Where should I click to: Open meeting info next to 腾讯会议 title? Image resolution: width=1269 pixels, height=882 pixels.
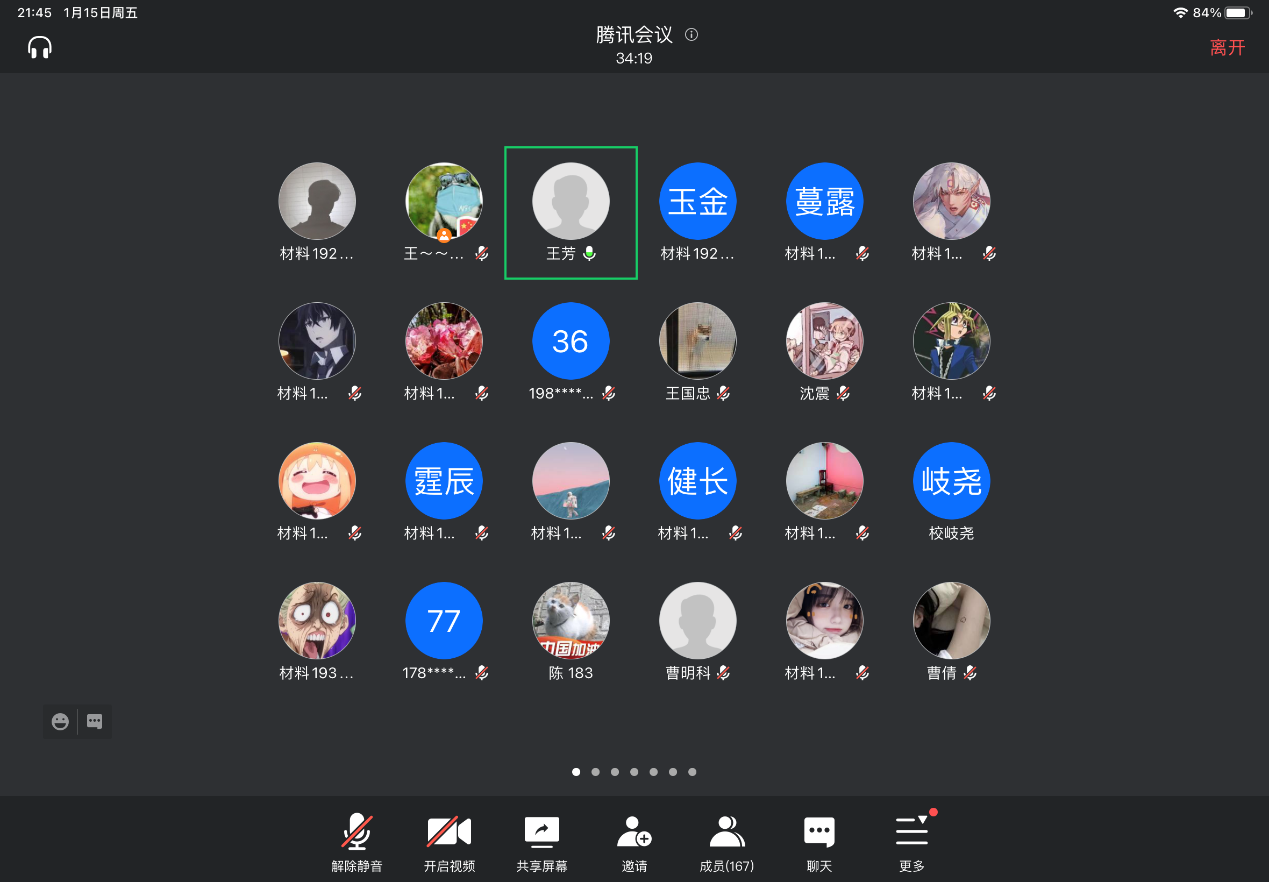pos(691,35)
